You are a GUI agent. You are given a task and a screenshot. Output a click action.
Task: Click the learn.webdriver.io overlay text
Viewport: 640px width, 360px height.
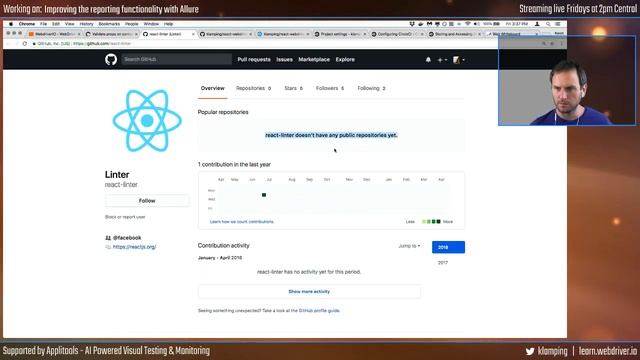(x=608, y=351)
